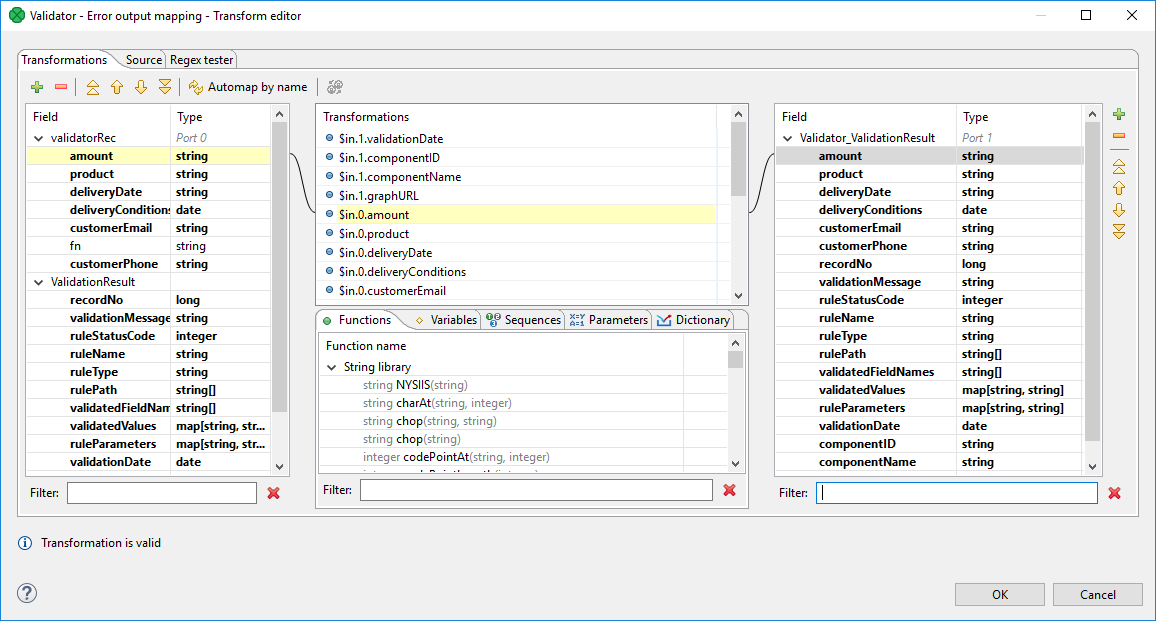
Task: Move output field down with blue down arrow
Action: (1119, 209)
